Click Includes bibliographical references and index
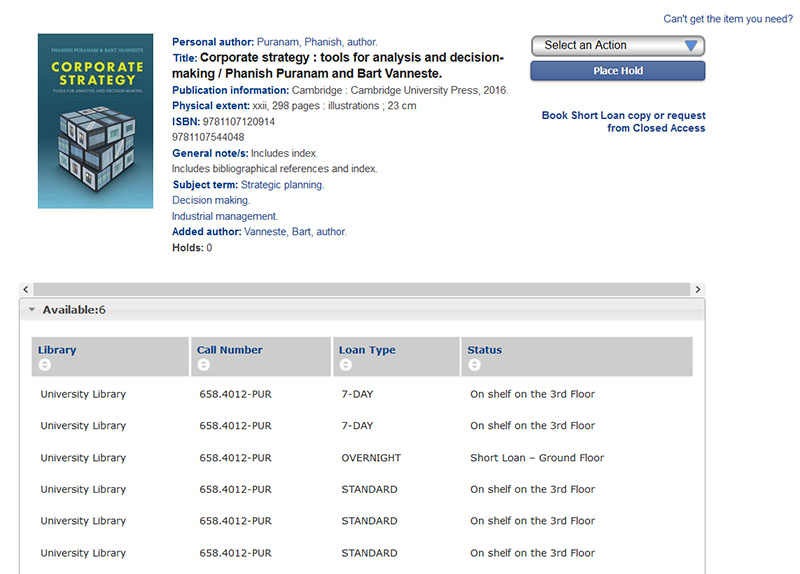The image size is (800, 574). click(x=274, y=169)
